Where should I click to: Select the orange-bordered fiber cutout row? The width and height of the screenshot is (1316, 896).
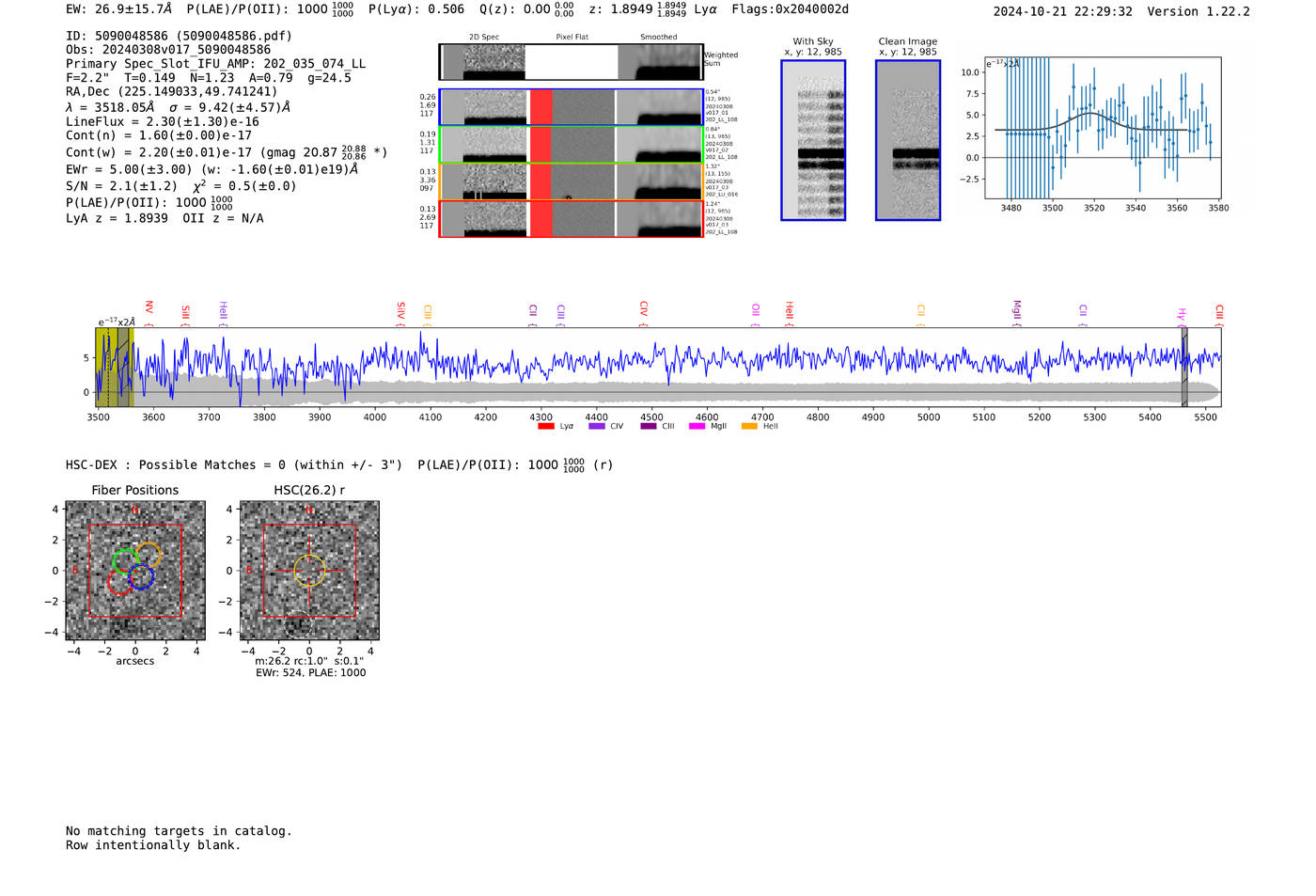(x=571, y=181)
